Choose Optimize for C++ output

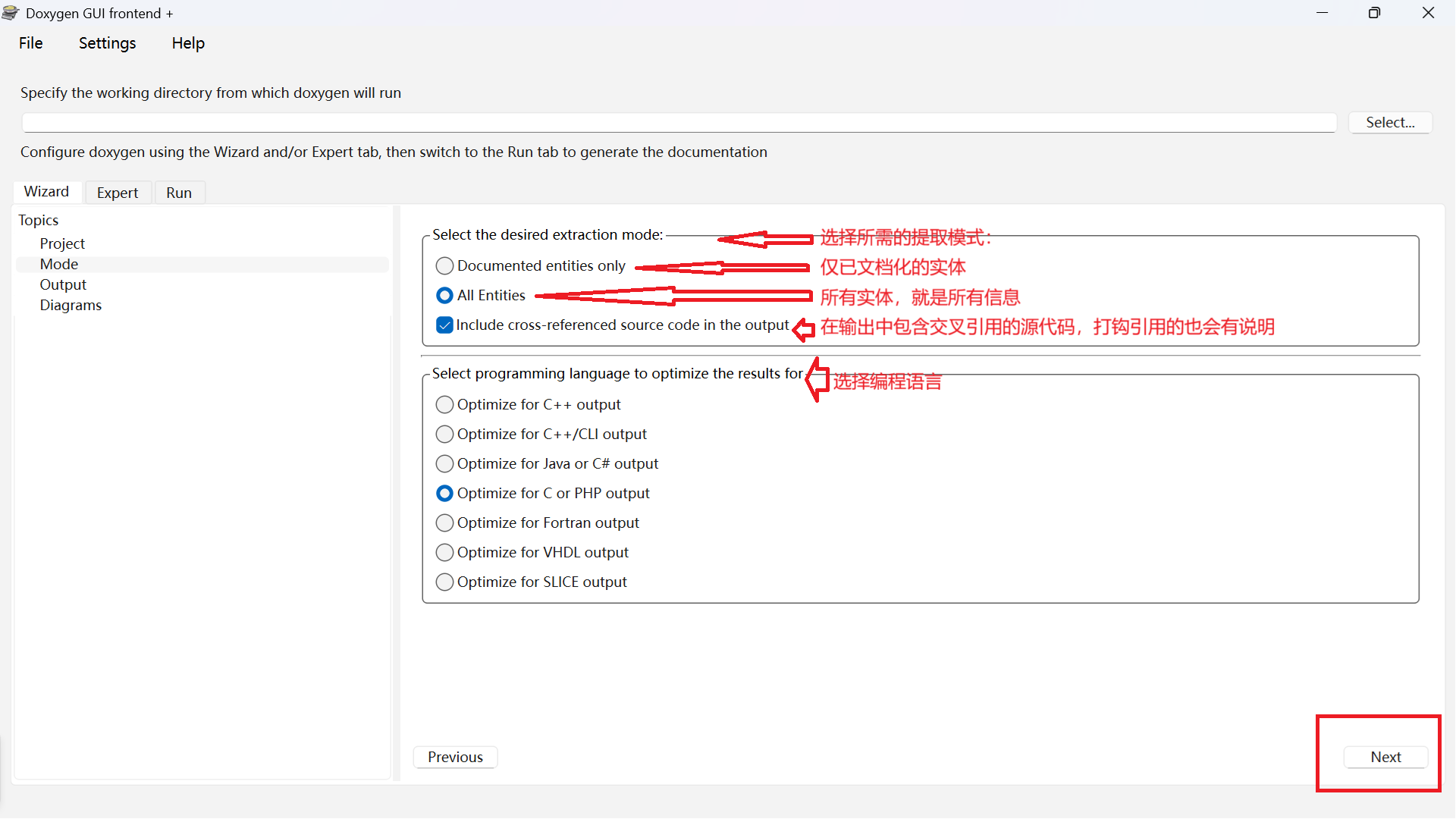(445, 405)
